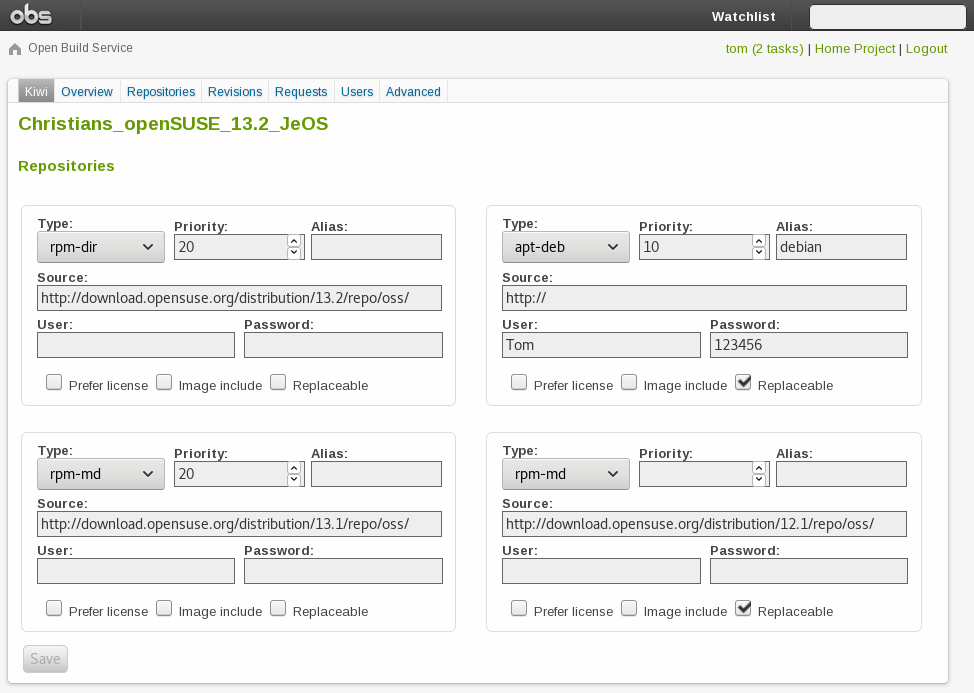Viewport: 974px width, 693px height.
Task: Increase priority for the 13.1 repo
Action: tap(294, 467)
